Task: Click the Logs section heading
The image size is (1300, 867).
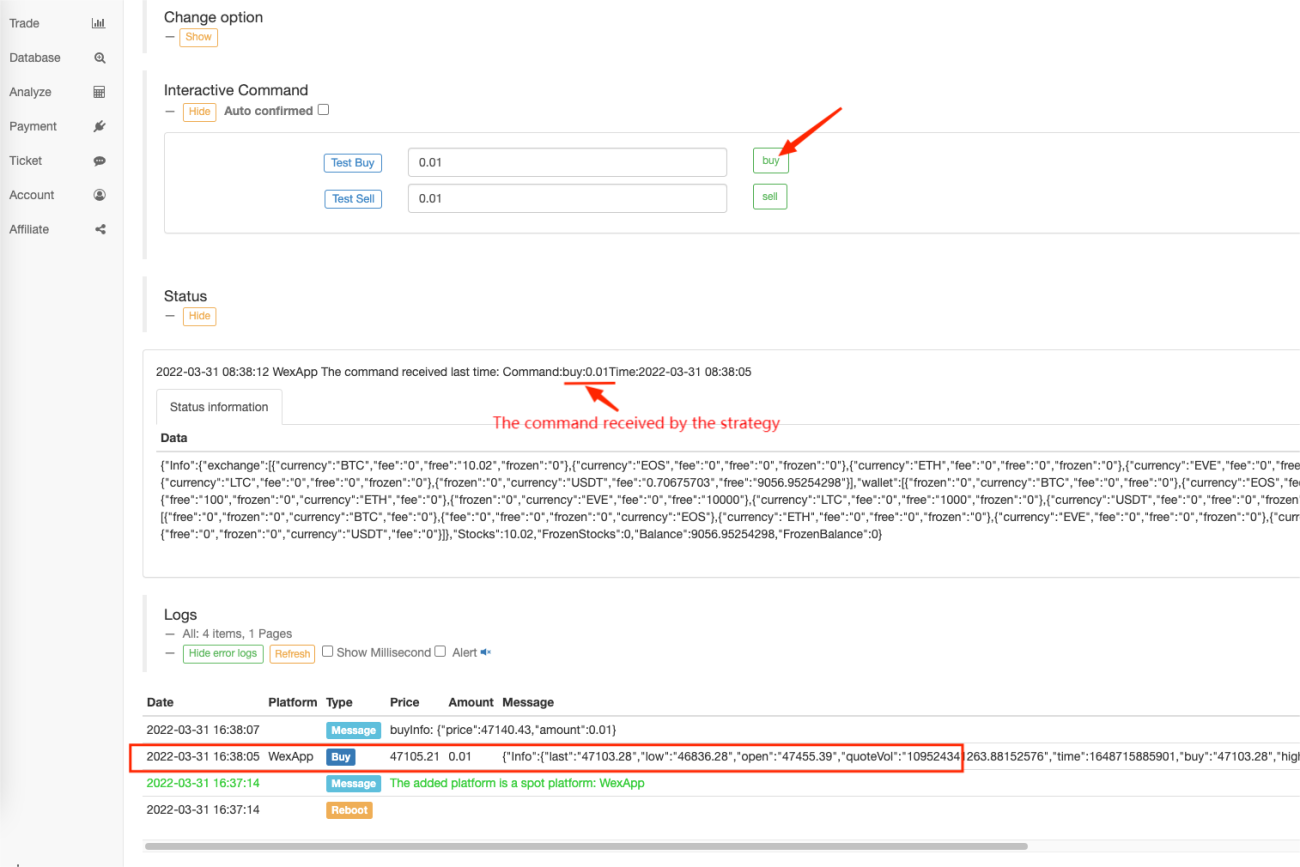Action: point(180,614)
